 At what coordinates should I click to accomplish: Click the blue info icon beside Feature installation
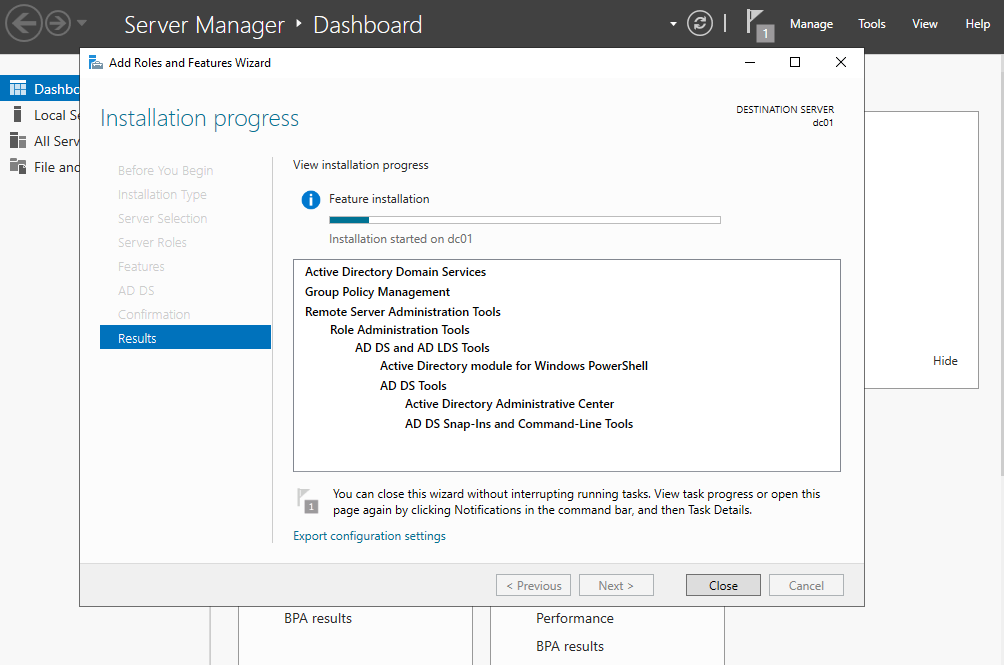click(311, 200)
